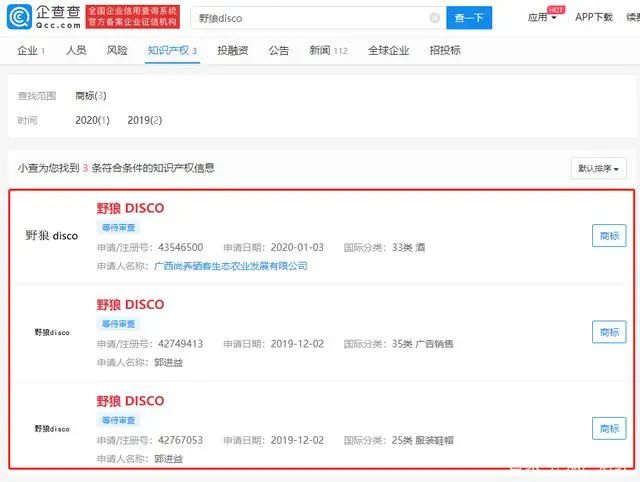Select the 知识产权 tab
Screen dimensions: 640x482
(172, 51)
